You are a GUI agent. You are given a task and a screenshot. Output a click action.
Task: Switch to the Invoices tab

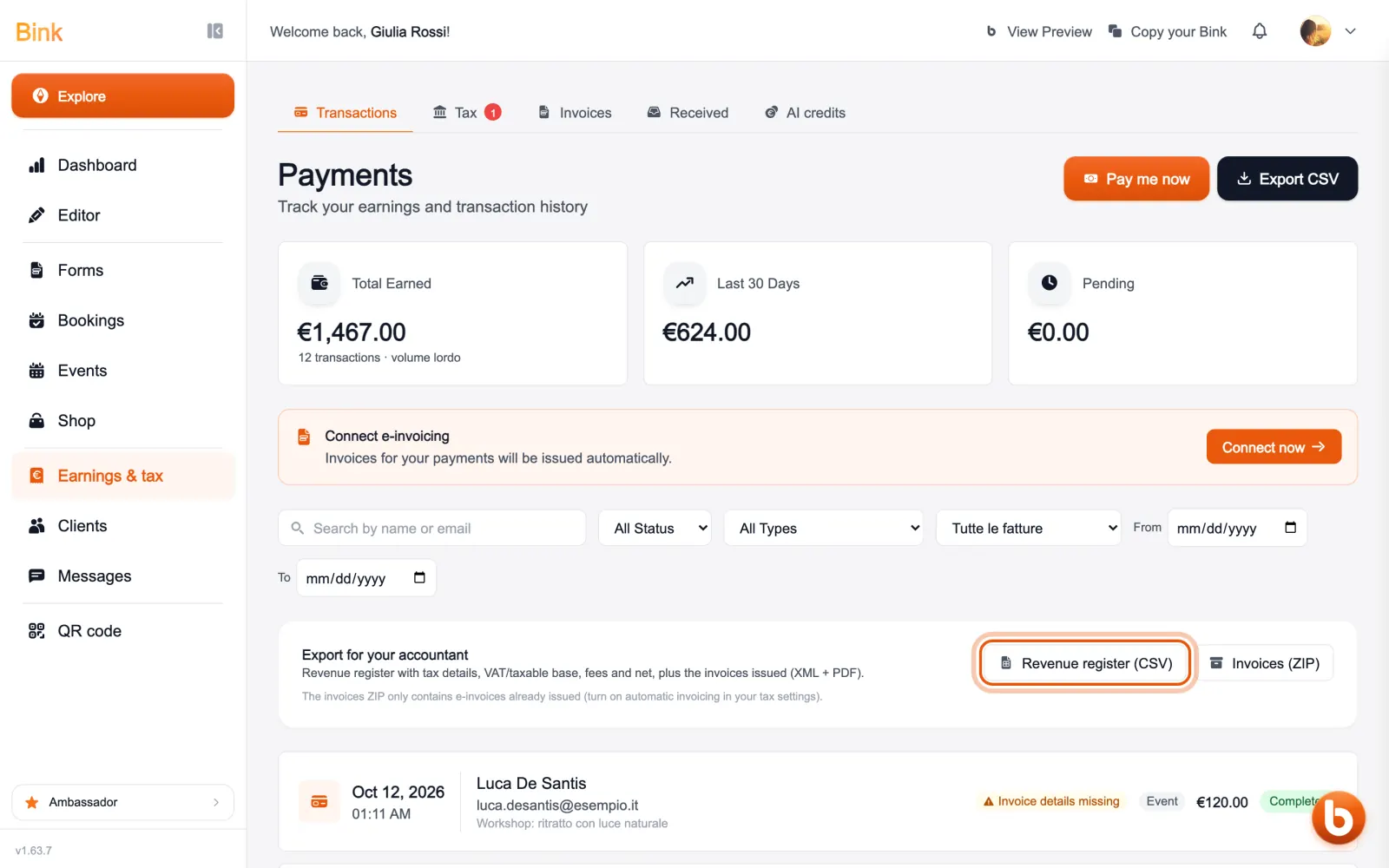(x=575, y=113)
